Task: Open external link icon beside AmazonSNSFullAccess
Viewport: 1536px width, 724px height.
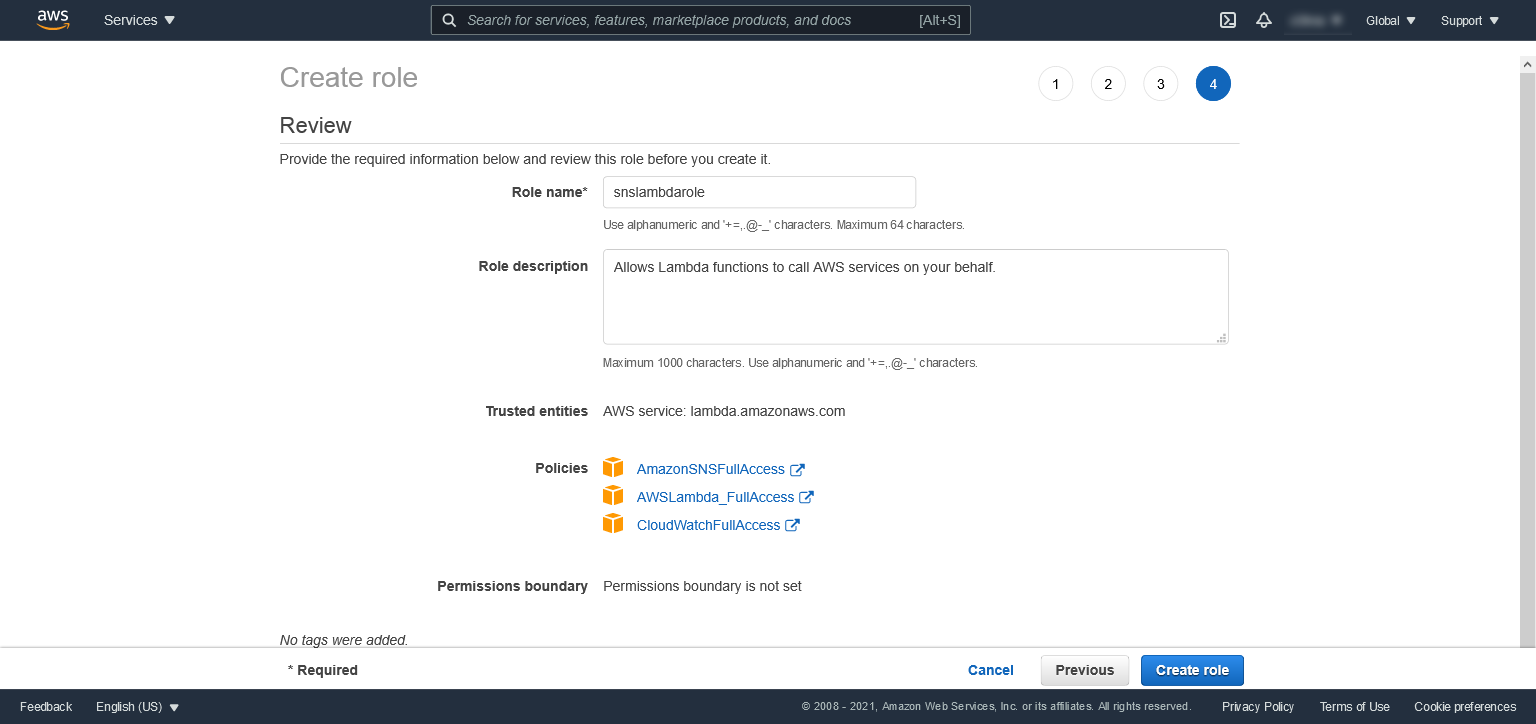Action: [x=797, y=469]
